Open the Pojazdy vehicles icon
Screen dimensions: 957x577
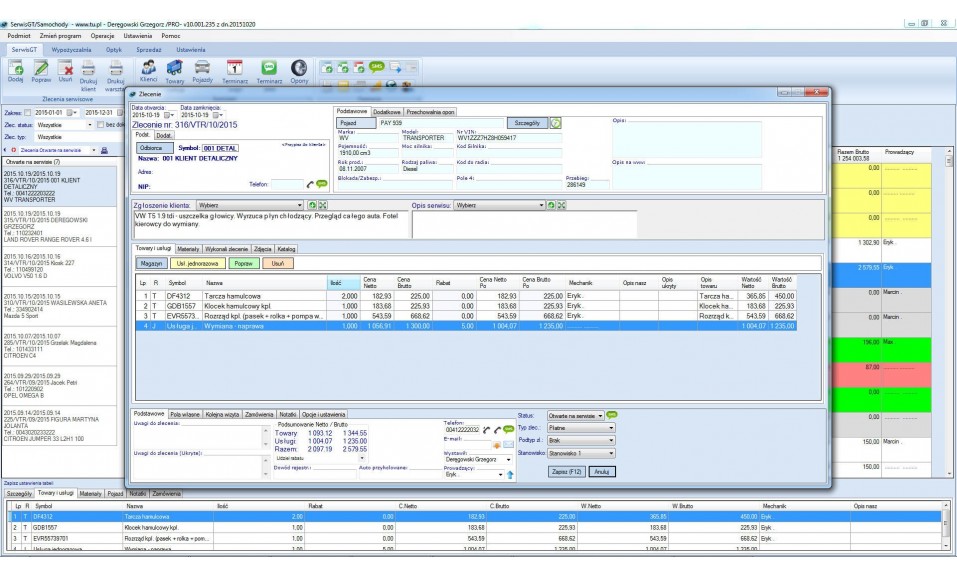pos(202,67)
